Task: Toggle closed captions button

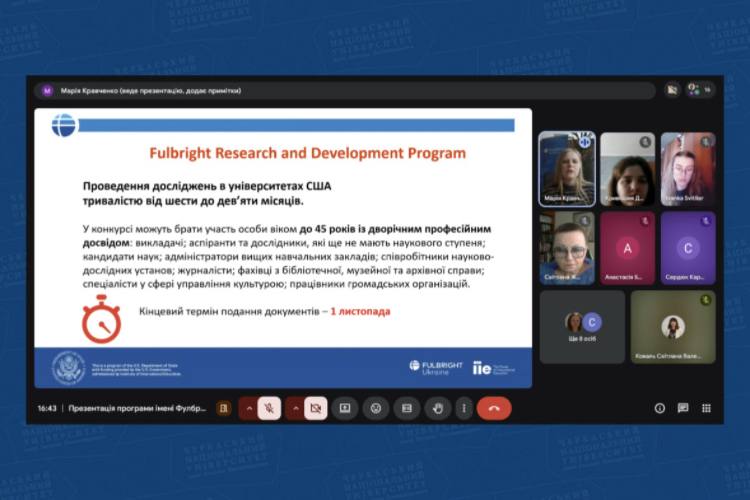Action: tap(405, 408)
